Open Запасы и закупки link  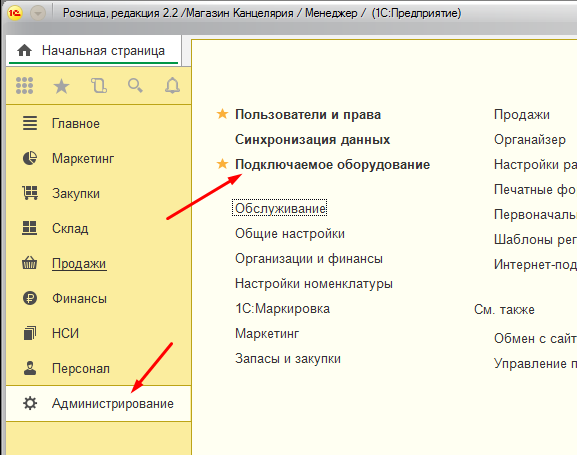pos(288,359)
